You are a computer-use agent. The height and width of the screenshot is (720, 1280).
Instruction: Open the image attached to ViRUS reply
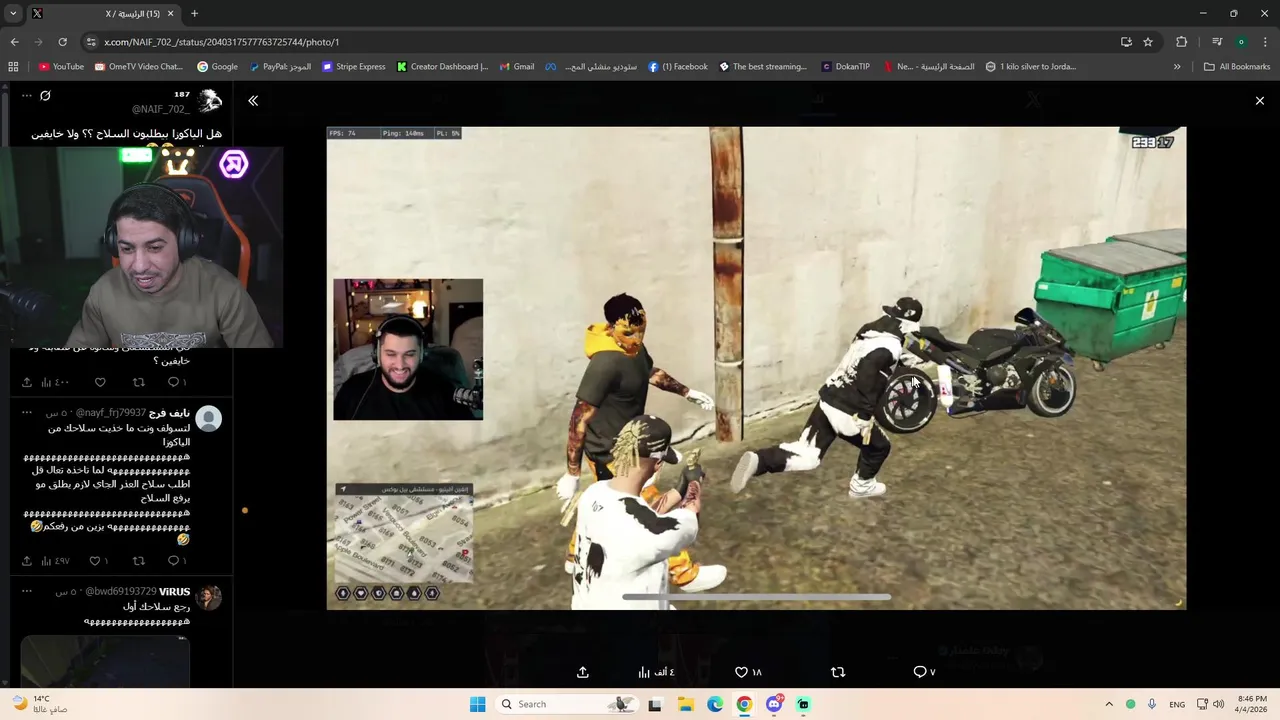point(105,661)
